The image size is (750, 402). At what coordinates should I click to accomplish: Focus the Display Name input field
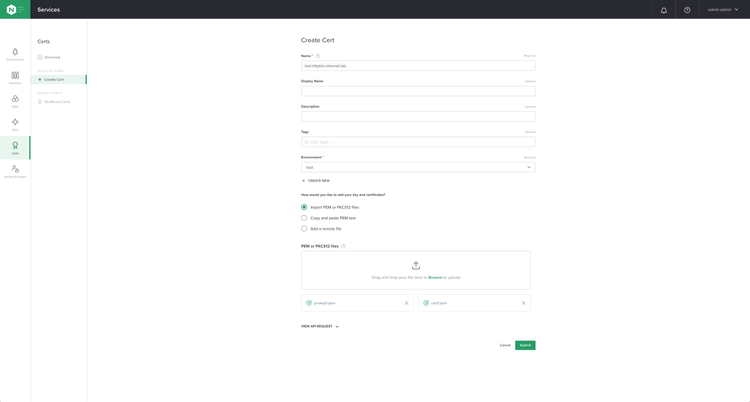point(418,91)
